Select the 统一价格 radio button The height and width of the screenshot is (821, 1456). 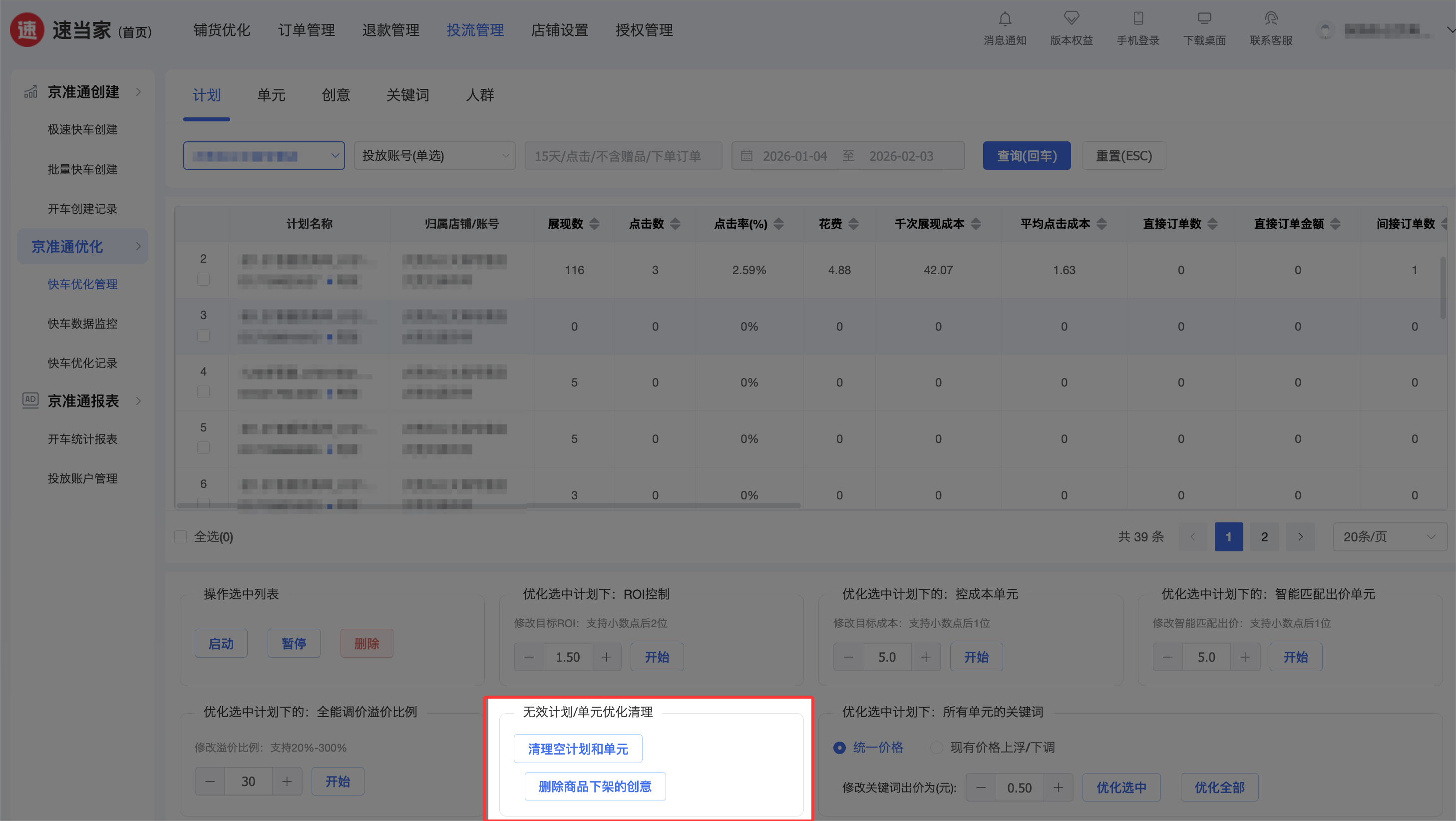[x=839, y=748]
